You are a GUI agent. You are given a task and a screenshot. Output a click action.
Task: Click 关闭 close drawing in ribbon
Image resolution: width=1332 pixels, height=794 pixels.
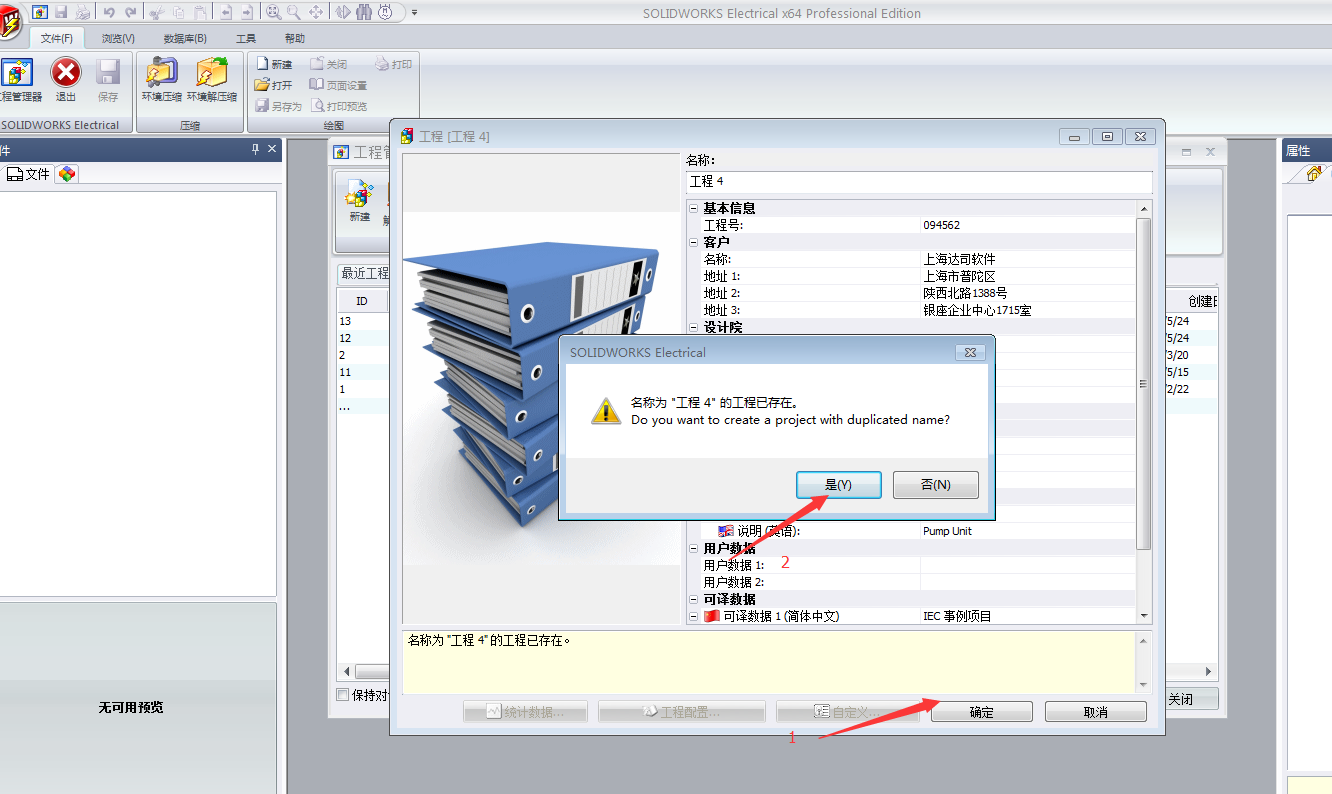328,64
